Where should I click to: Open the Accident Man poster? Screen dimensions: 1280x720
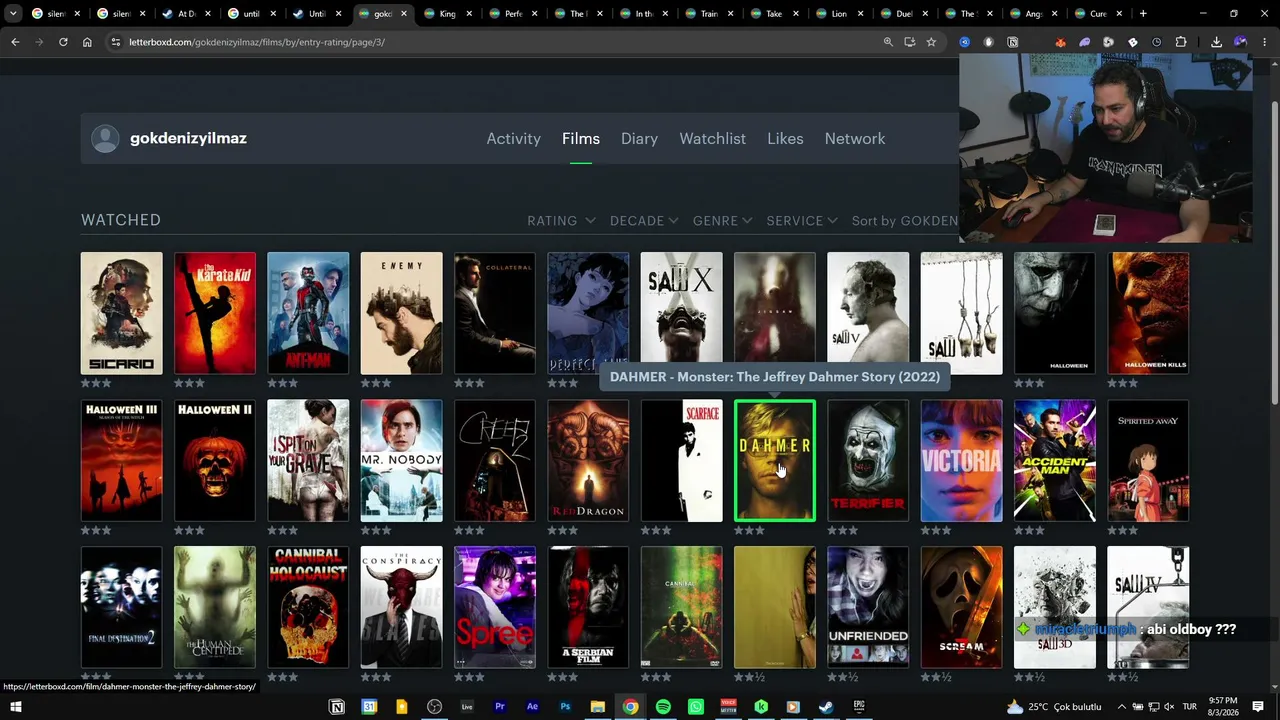[1055, 461]
